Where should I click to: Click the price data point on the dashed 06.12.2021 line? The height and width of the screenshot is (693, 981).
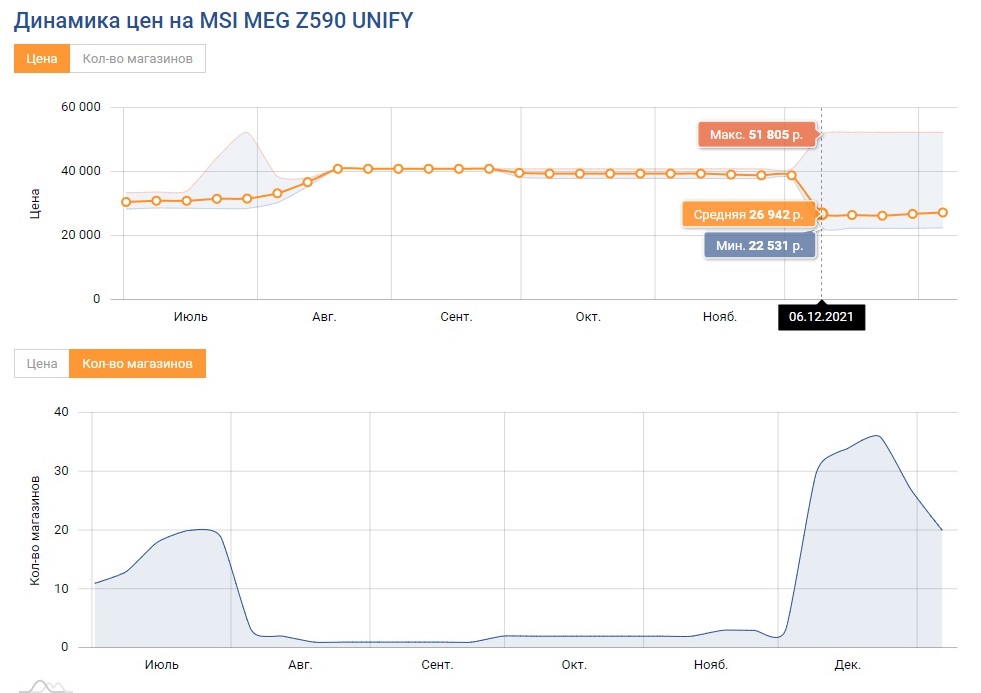coord(822,214)
